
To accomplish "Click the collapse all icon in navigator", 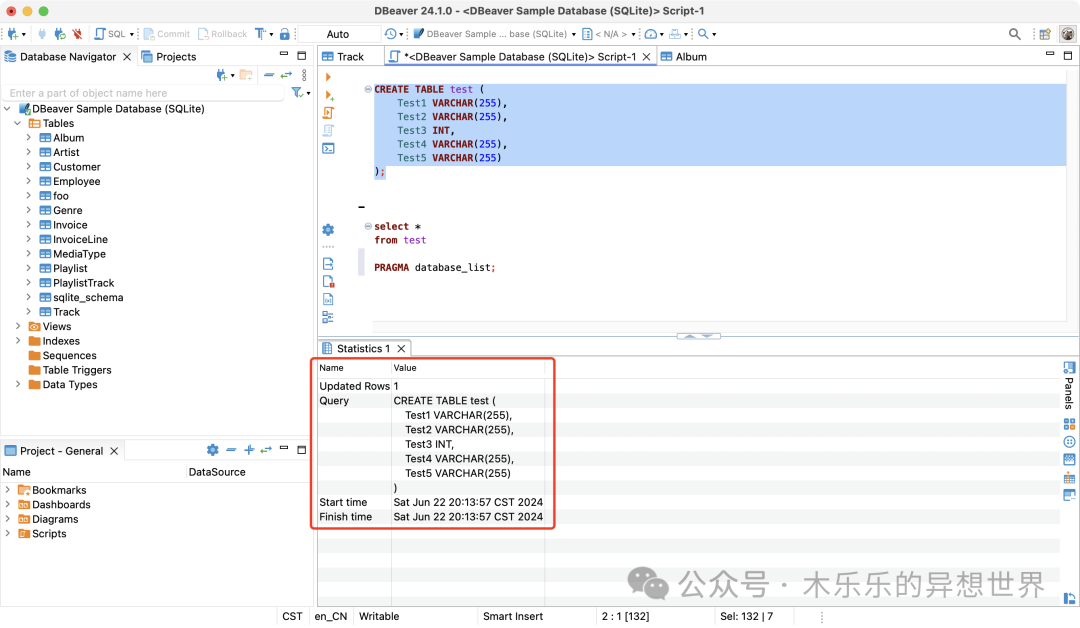I will (269, 75).
